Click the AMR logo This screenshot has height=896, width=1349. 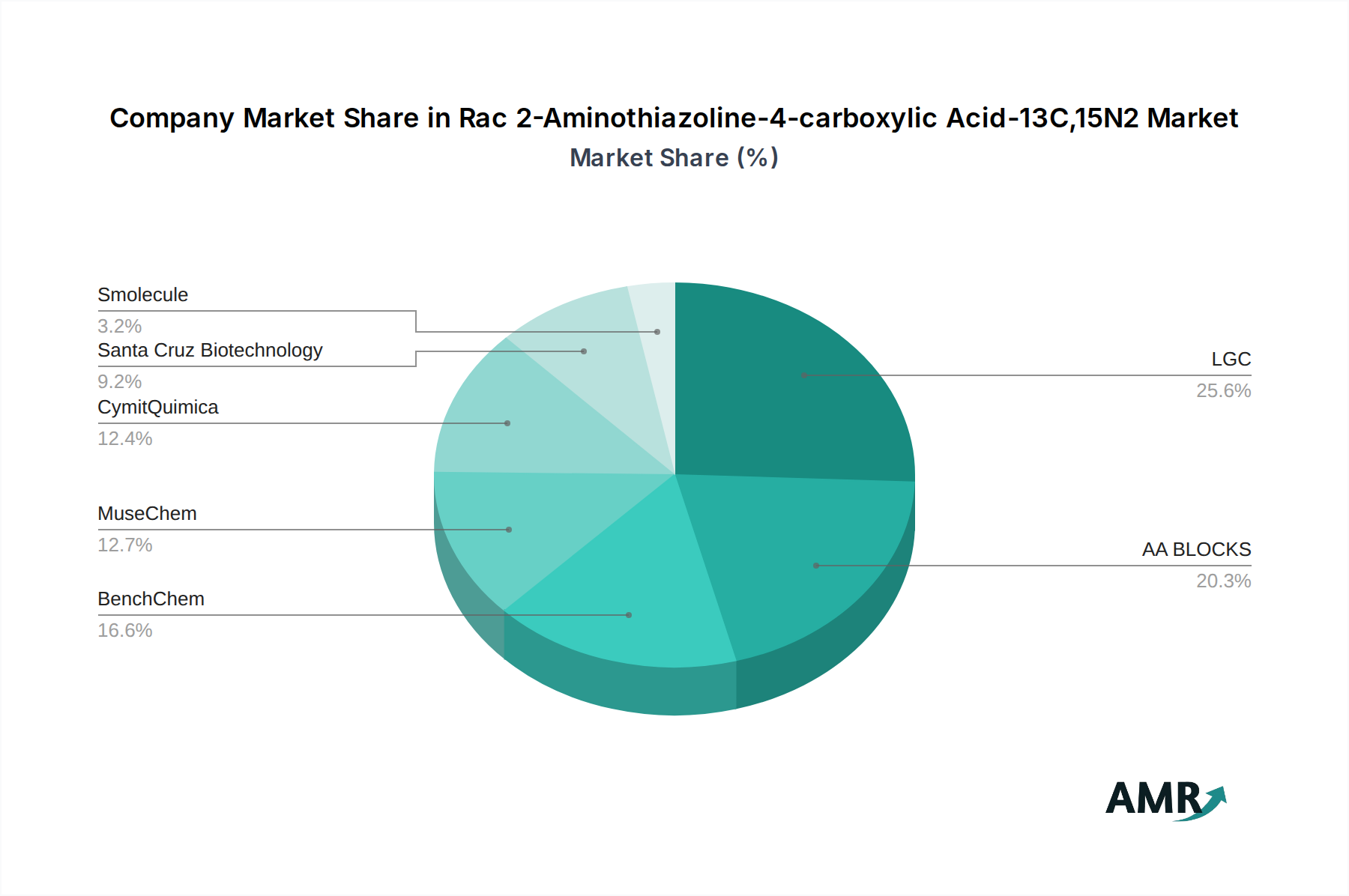click(1165, 799)
